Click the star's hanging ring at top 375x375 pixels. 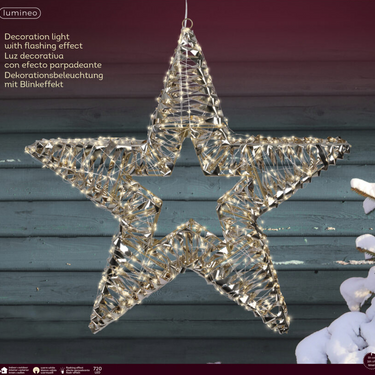(187, 24)
